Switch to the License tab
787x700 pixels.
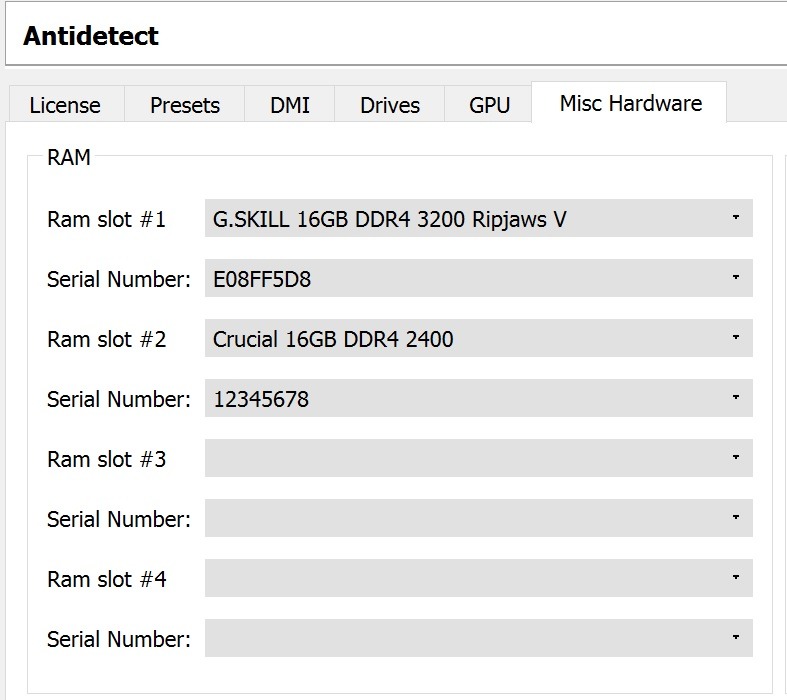coord(65,105)
